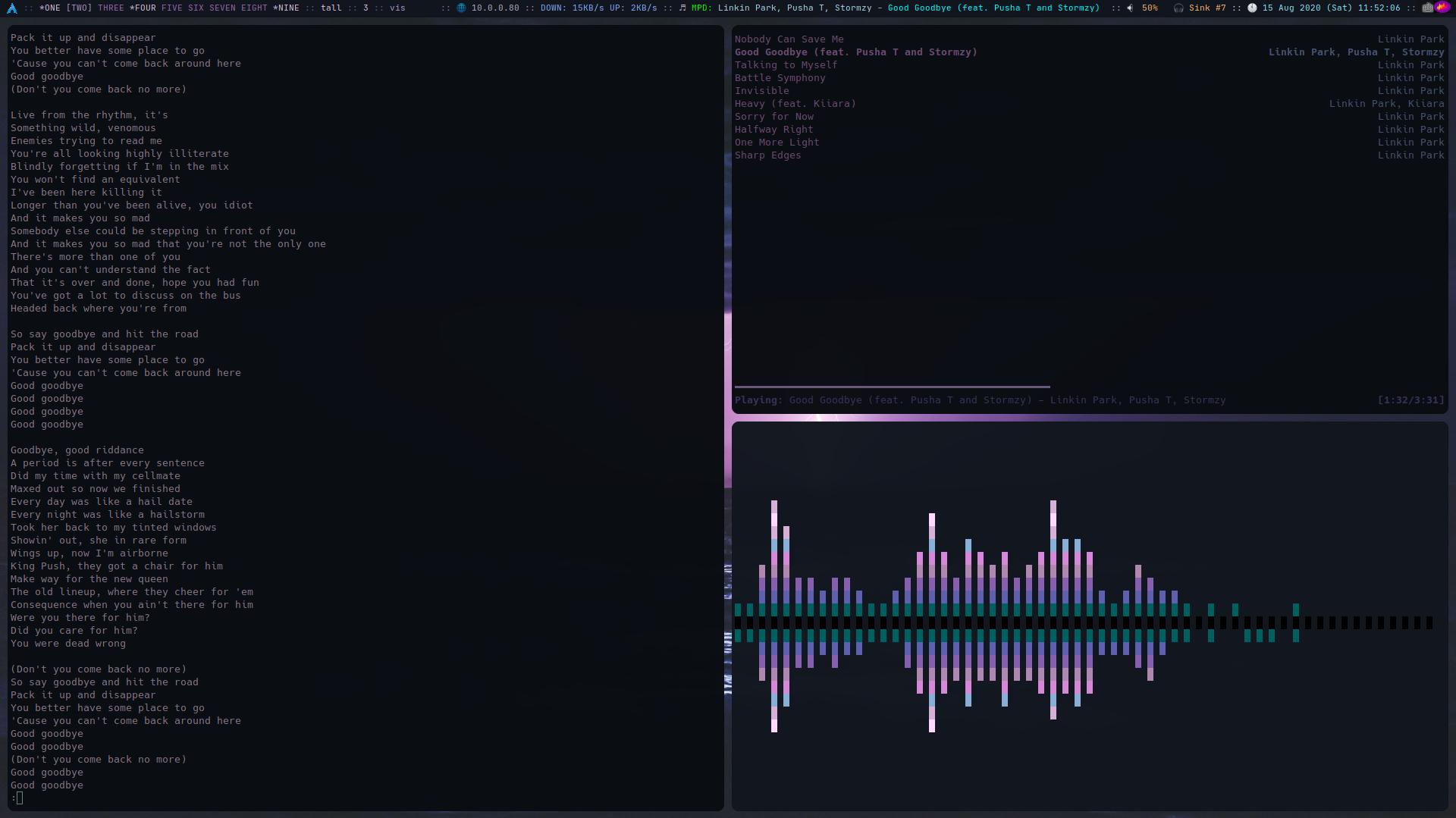Switch to workspace ONE
Screen dimensions: 1456x818
[50, 8]
